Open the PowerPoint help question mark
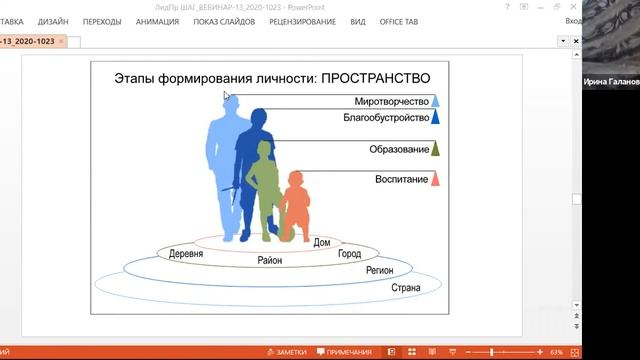The width and height of the screenshot is (640, 360). [x=507, y=7]
